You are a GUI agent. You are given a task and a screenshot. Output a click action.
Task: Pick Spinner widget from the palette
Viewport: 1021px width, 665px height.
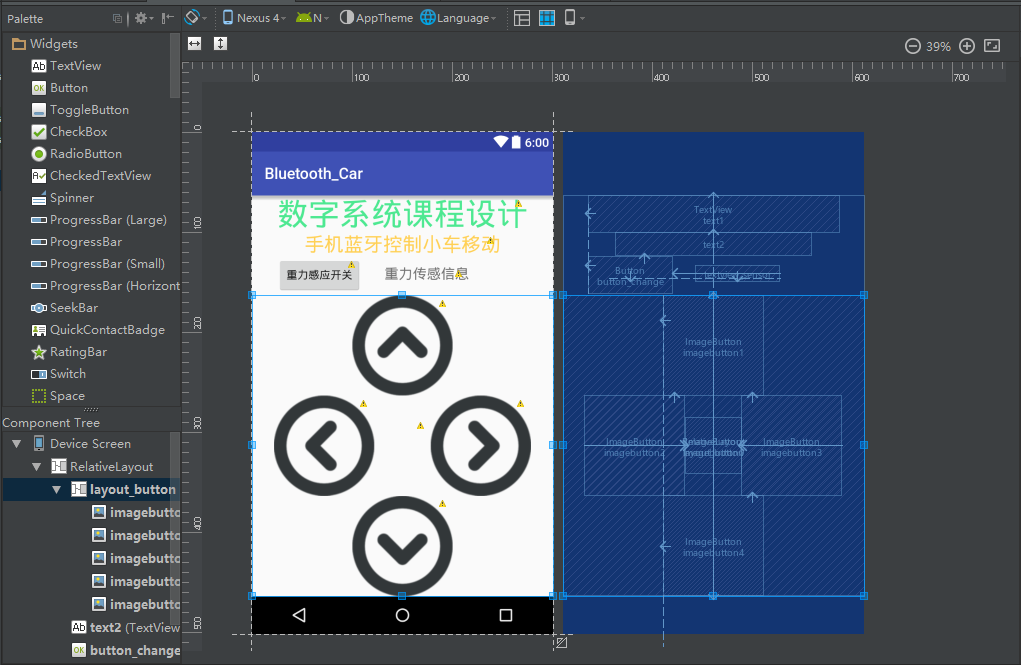[x=63, y=198]
